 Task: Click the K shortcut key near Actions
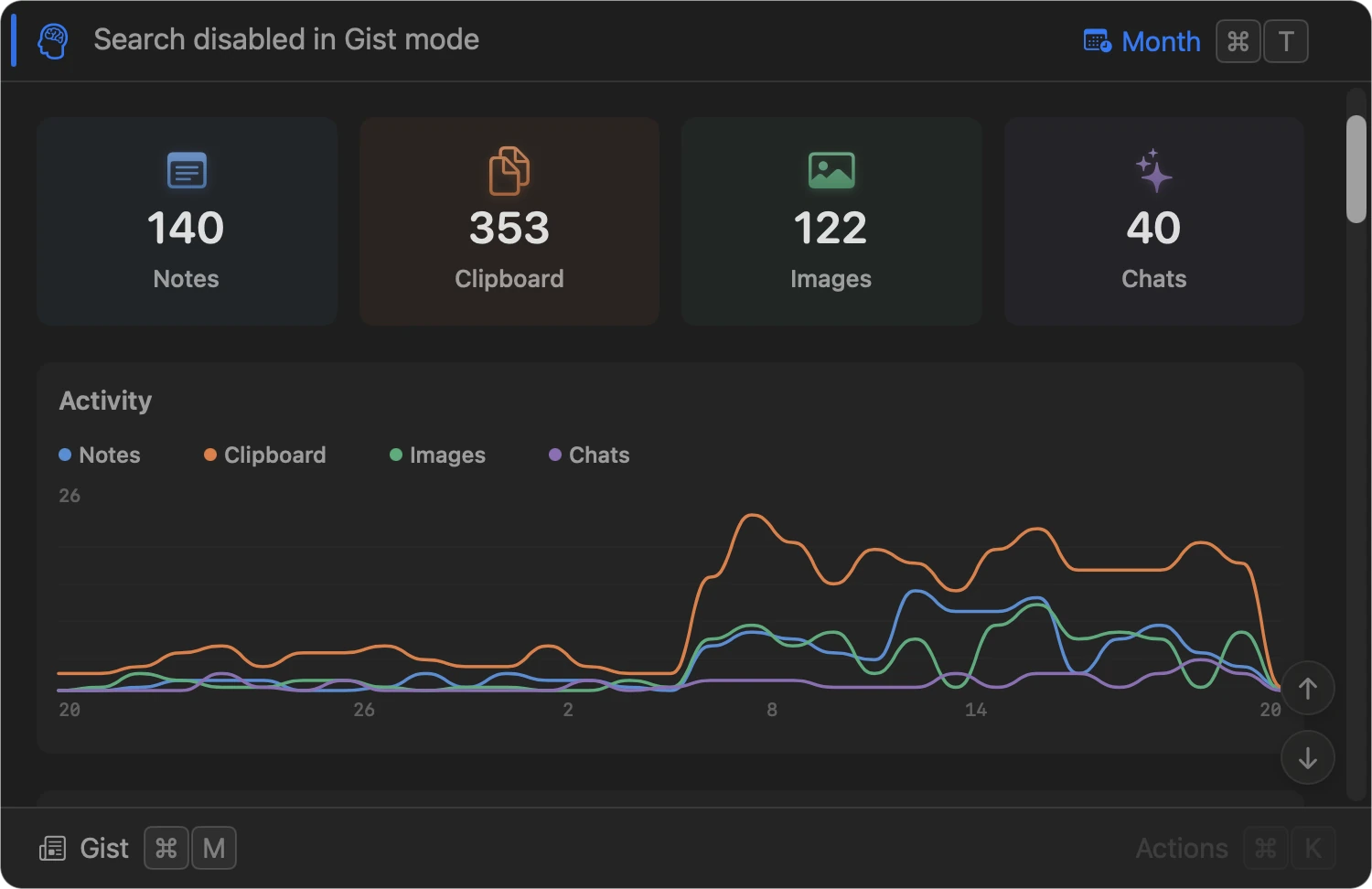[x=1313, y=848]
